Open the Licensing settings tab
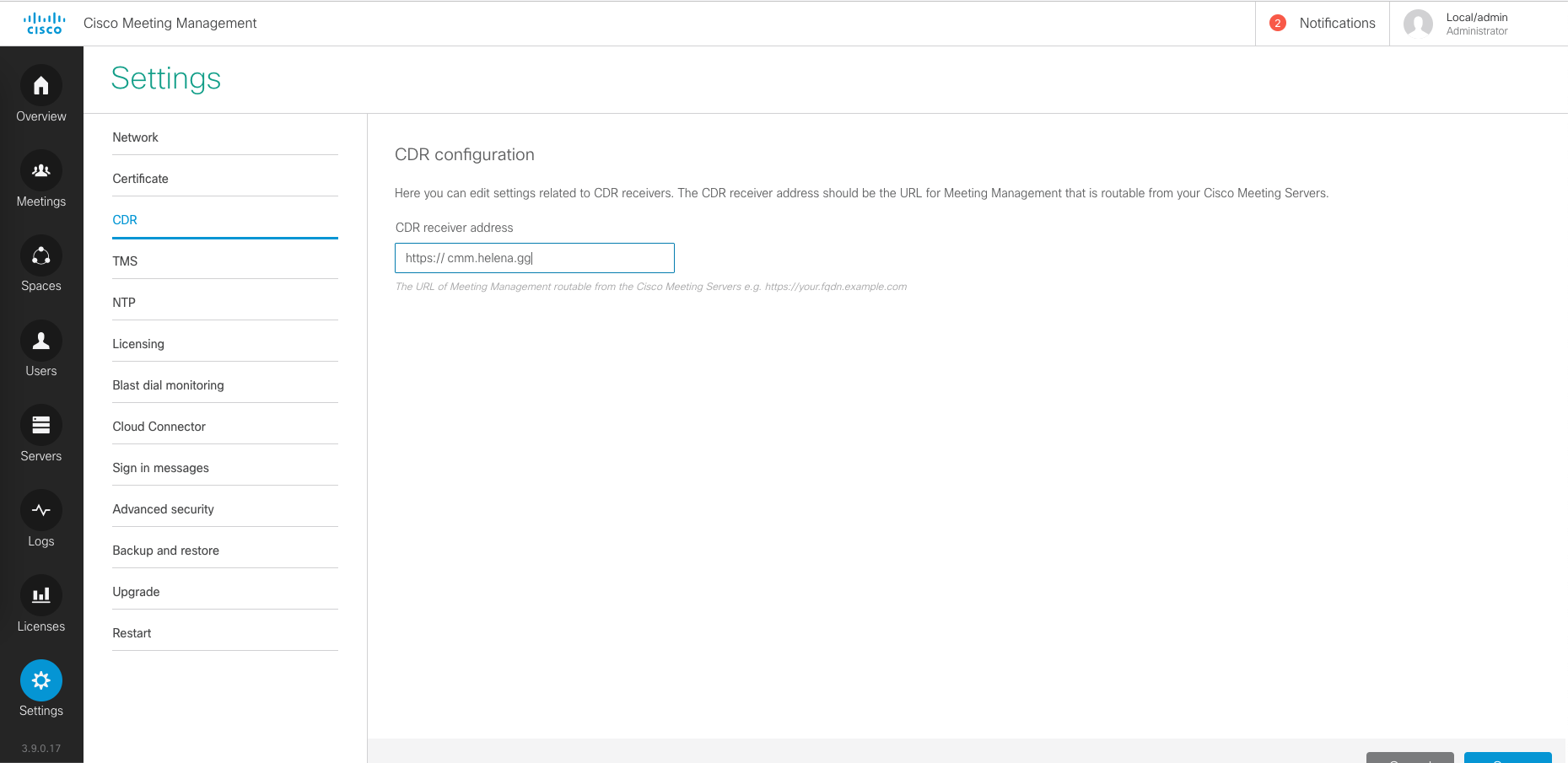The width and height of the screenshot is (1568, 763). [138, 344]
